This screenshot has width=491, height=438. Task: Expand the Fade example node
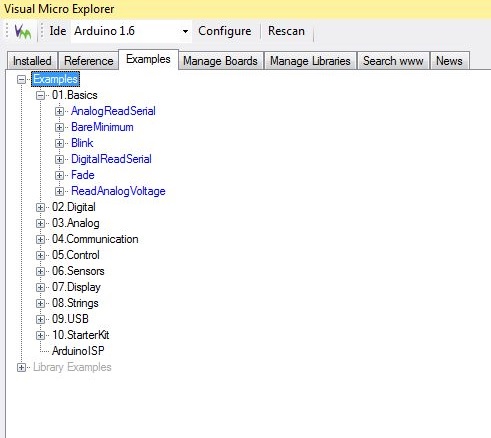tap(59, 175)
